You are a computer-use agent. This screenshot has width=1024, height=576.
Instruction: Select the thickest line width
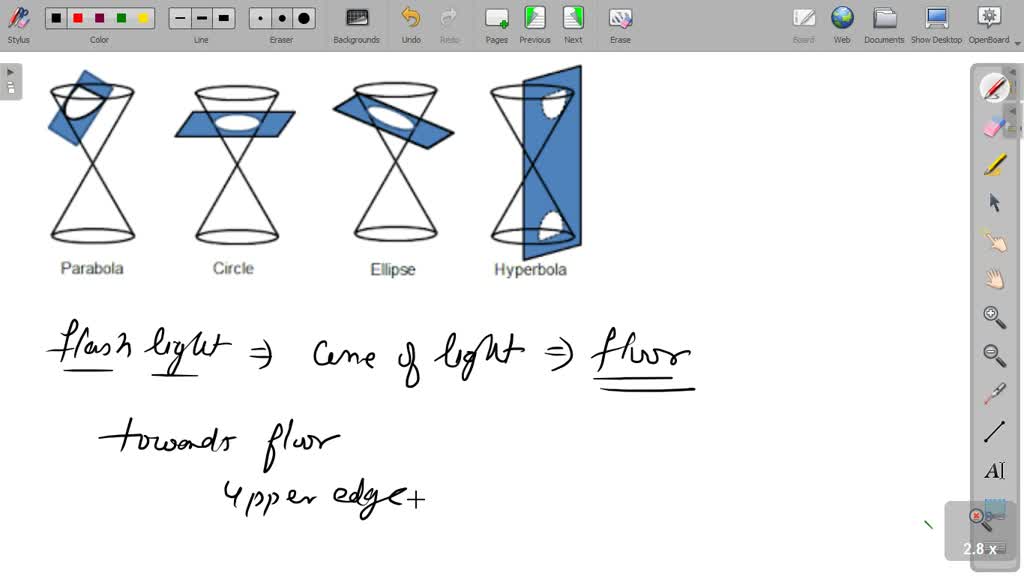tap(224, 17)
